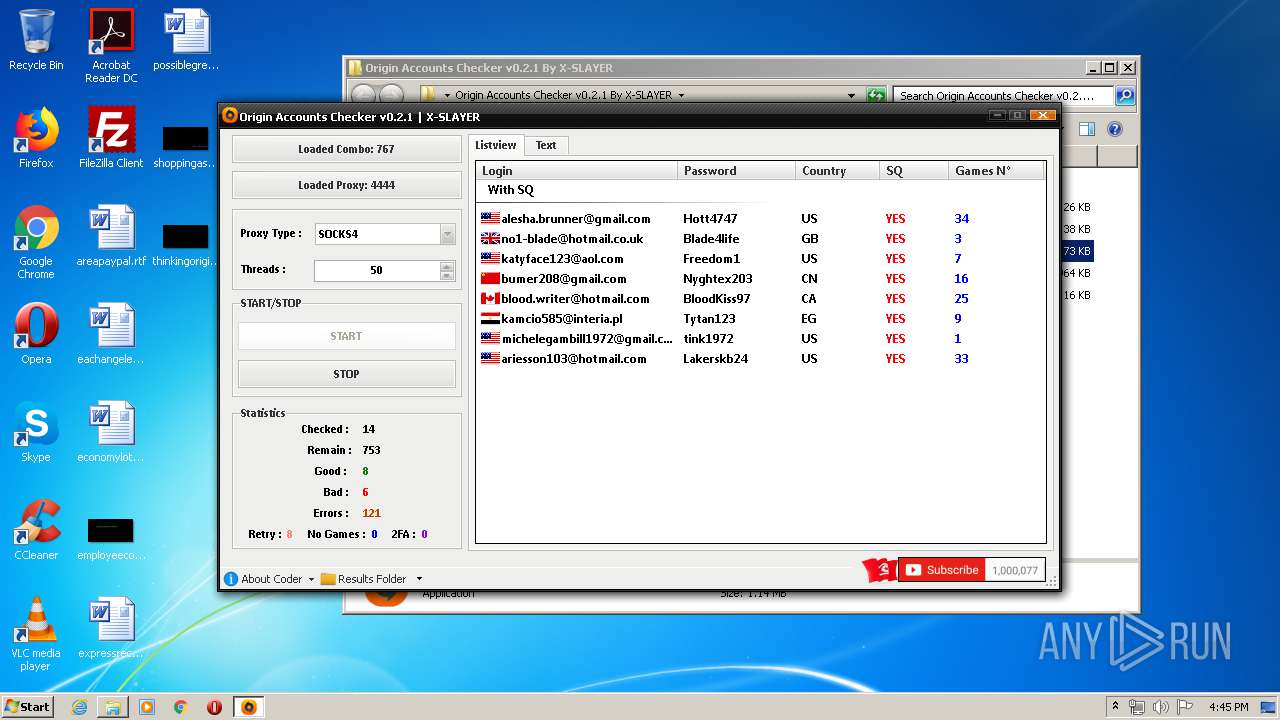
Task: Open the Start menu
Action: [27, 706]
